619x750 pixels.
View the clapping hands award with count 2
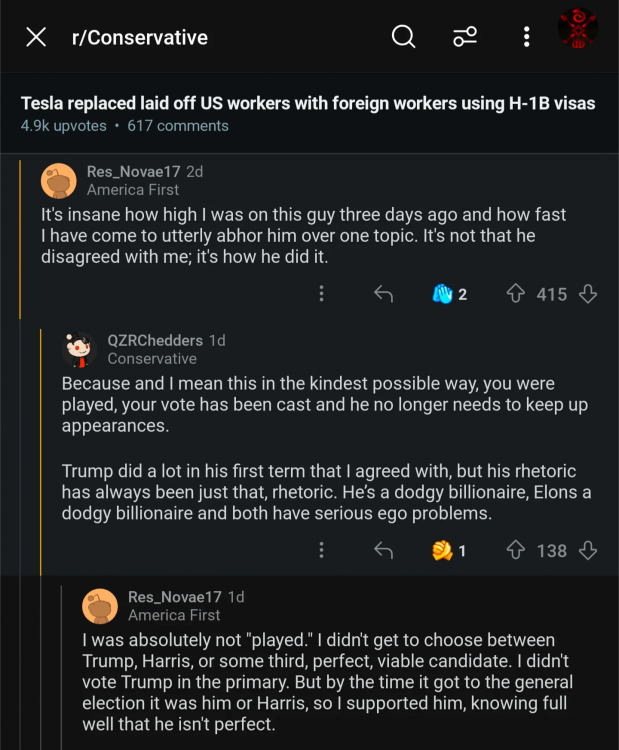[x=449, y=294]
